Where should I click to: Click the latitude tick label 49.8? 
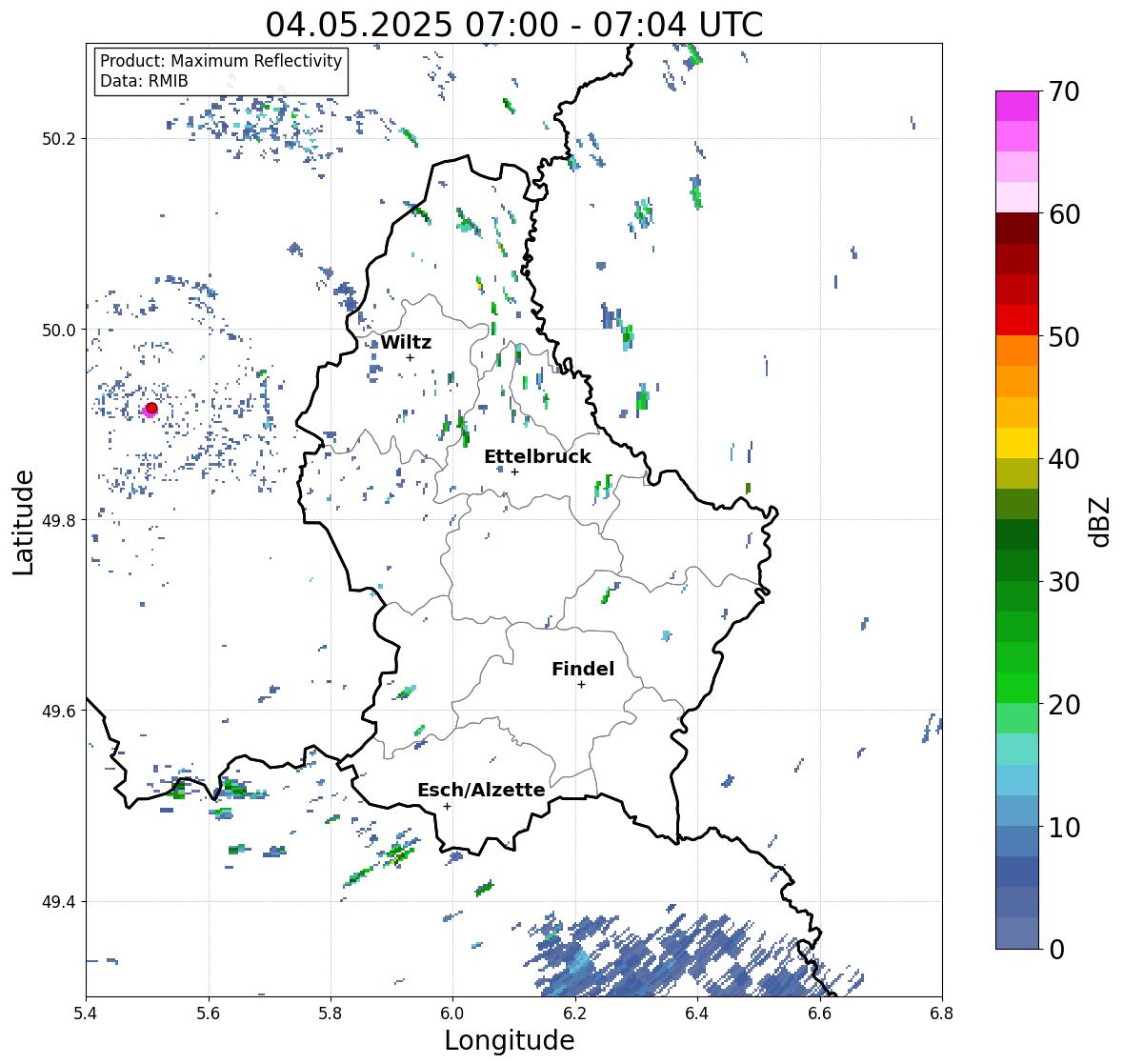click(59, 520)
